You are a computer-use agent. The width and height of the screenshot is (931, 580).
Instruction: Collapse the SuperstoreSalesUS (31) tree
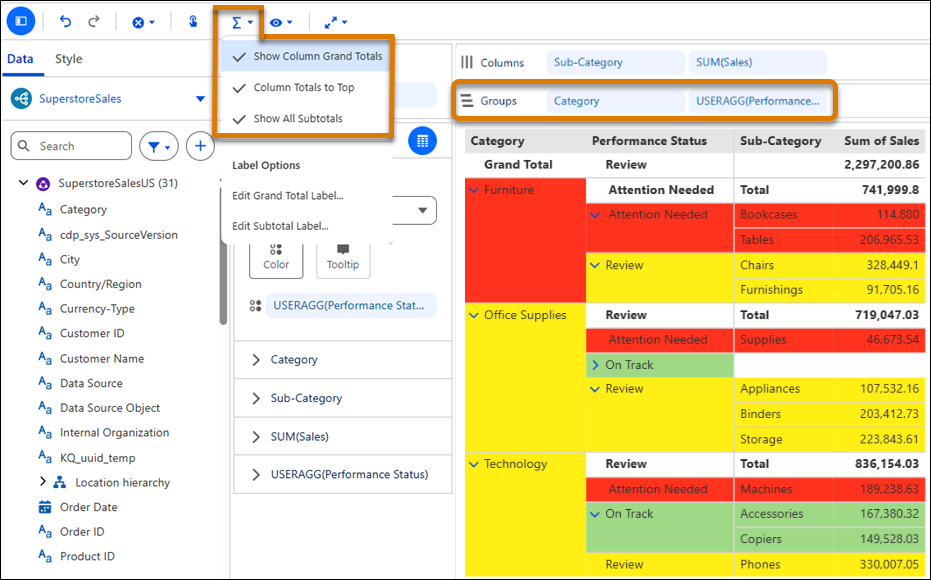point(23,183)
